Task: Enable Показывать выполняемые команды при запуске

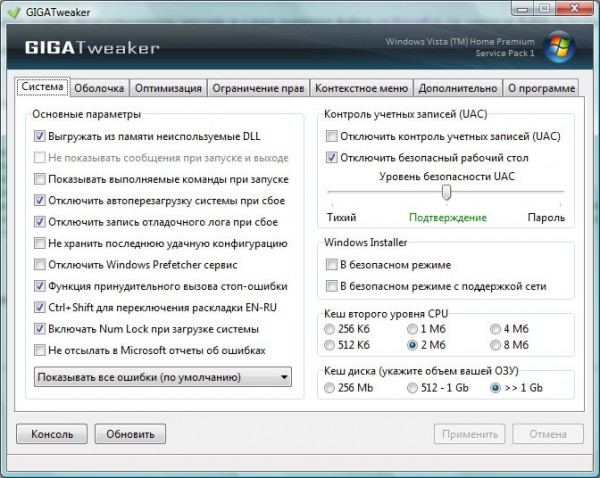Action: pyautogui.click(x=40, y=179)
